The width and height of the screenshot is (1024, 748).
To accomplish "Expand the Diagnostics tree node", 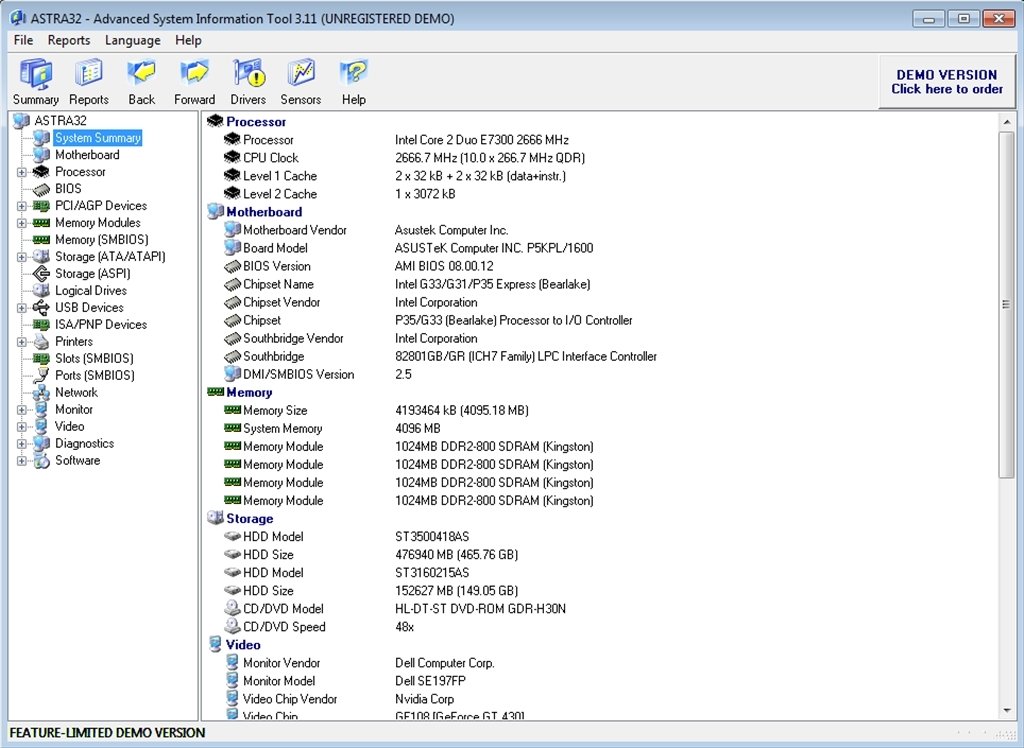I will (x=22, y=444).
